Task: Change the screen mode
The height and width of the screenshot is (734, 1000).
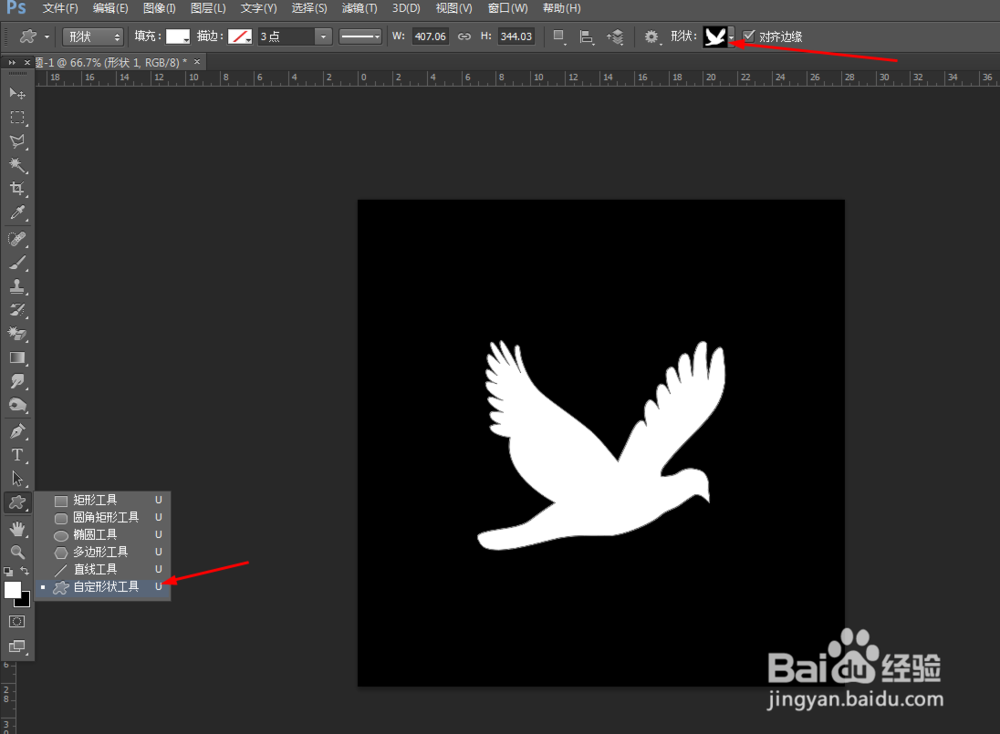Action: pyautogui.click(x=17, y=646)
